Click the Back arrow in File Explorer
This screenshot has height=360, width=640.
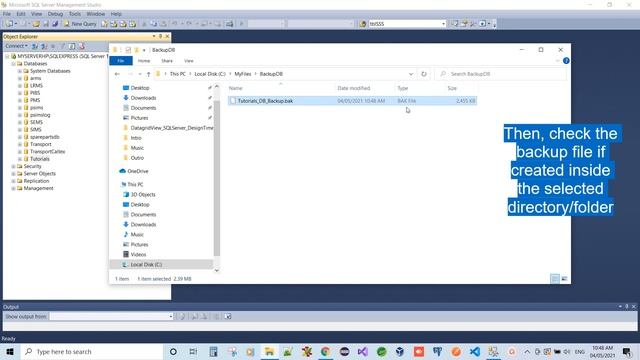coord(117,74)
